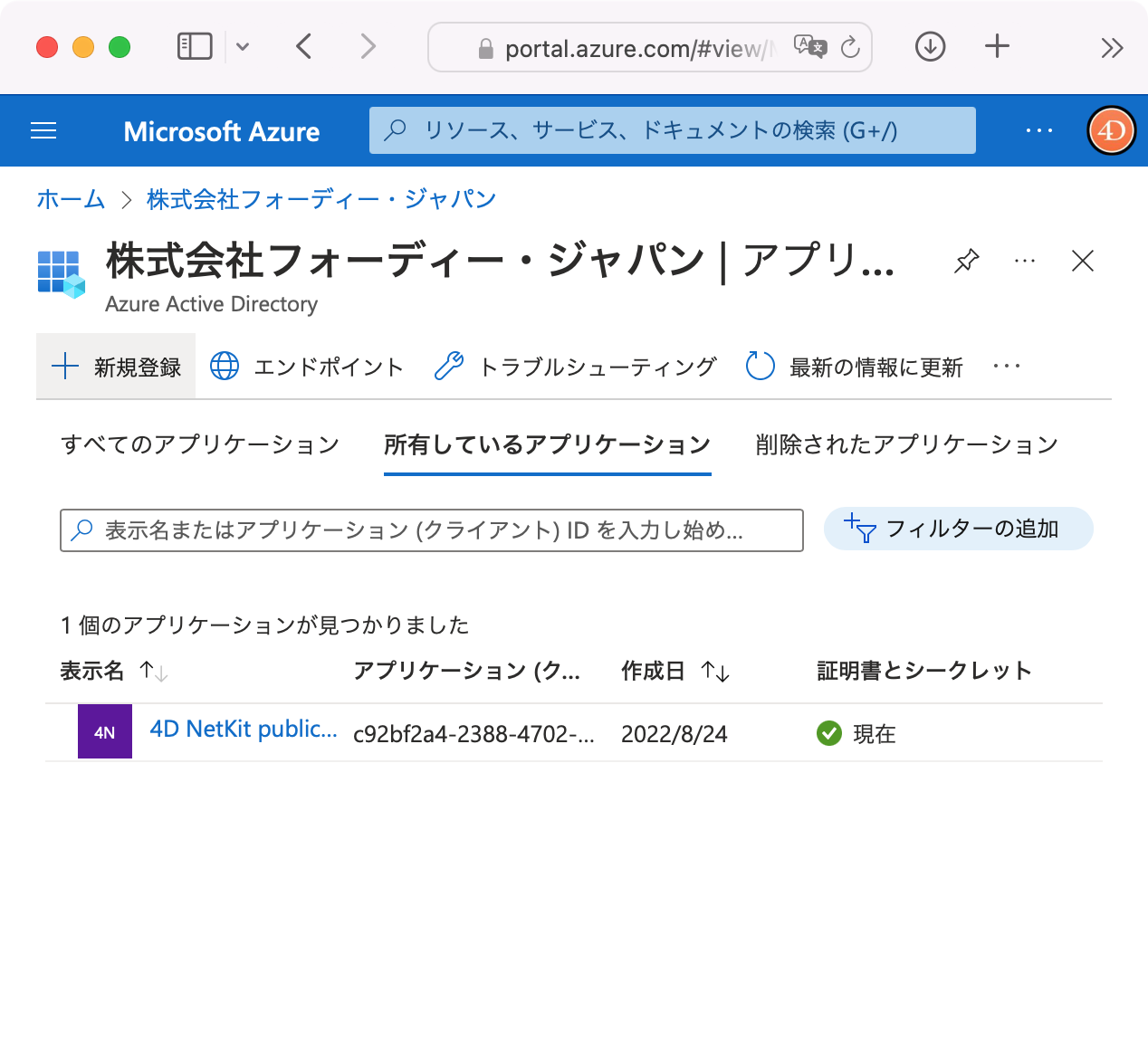The width and height of the screenshot is (1148, 1059).
Task: Navigate to ホーム via breadcrumb
Action: point(71,198)
